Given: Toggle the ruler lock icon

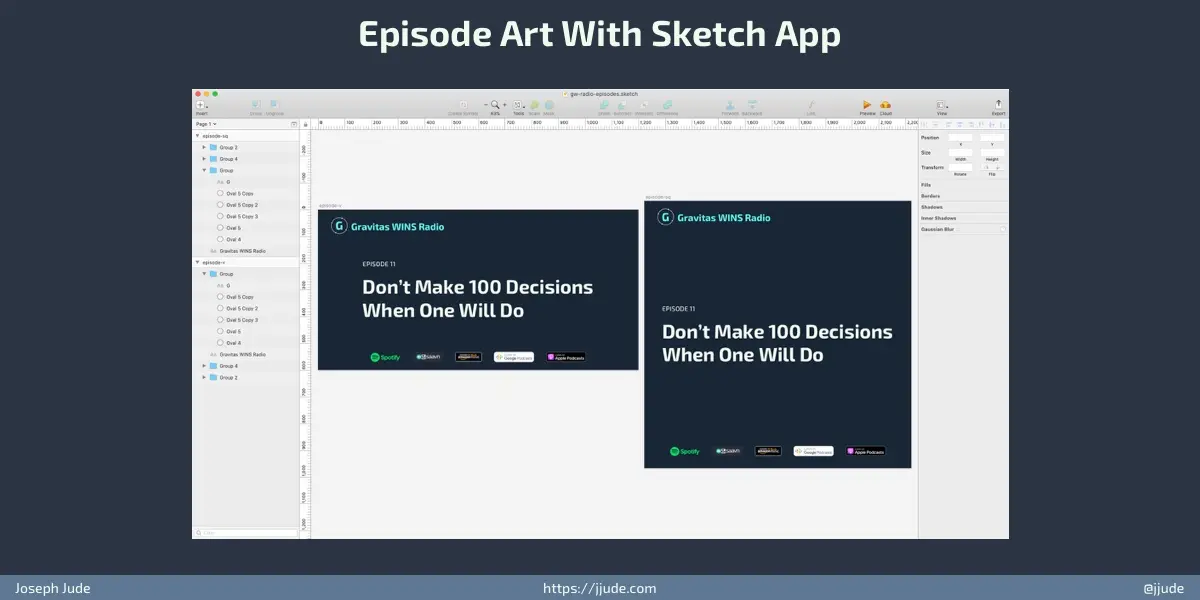Looking at the screenshot, I should [x=305, y=124].
